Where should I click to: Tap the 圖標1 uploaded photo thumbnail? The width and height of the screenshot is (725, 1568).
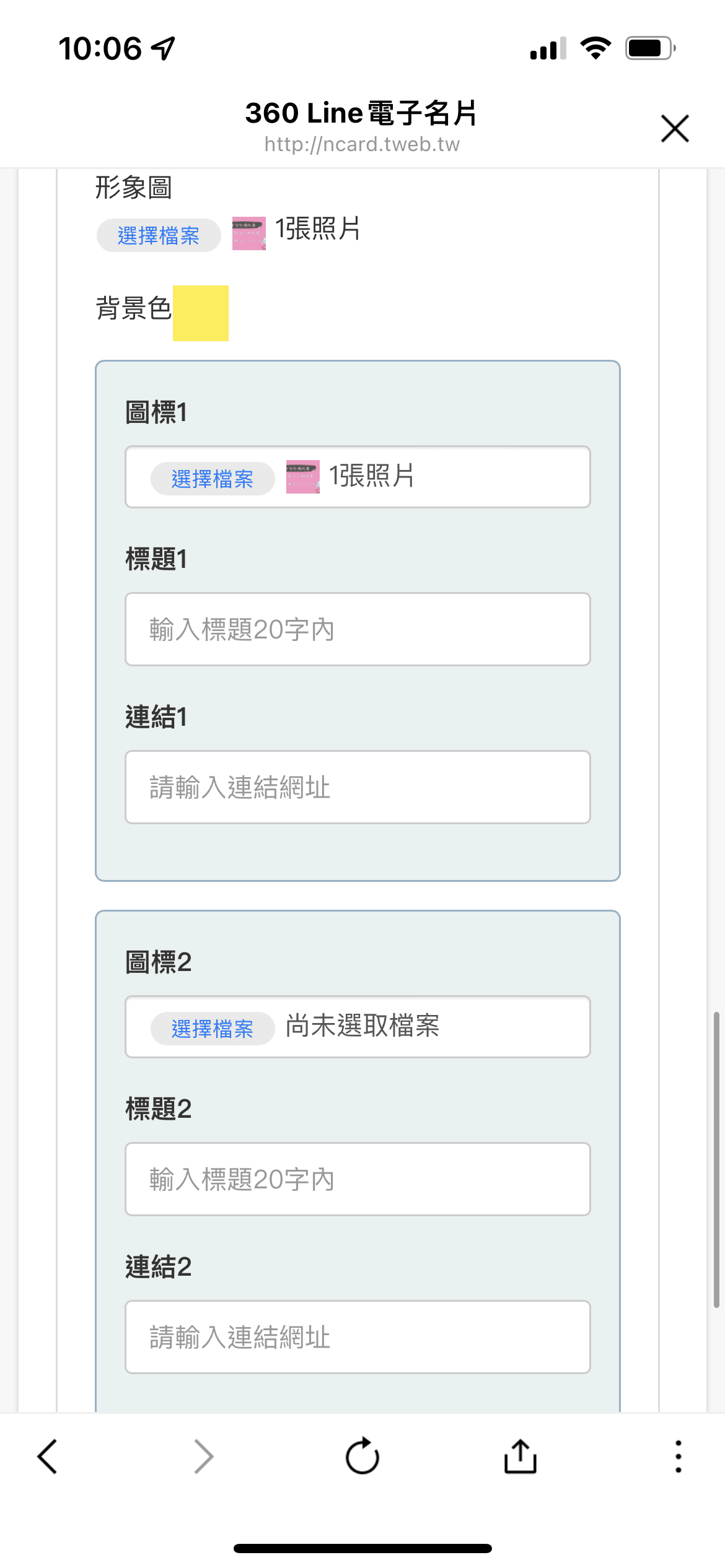coord(303,477)
